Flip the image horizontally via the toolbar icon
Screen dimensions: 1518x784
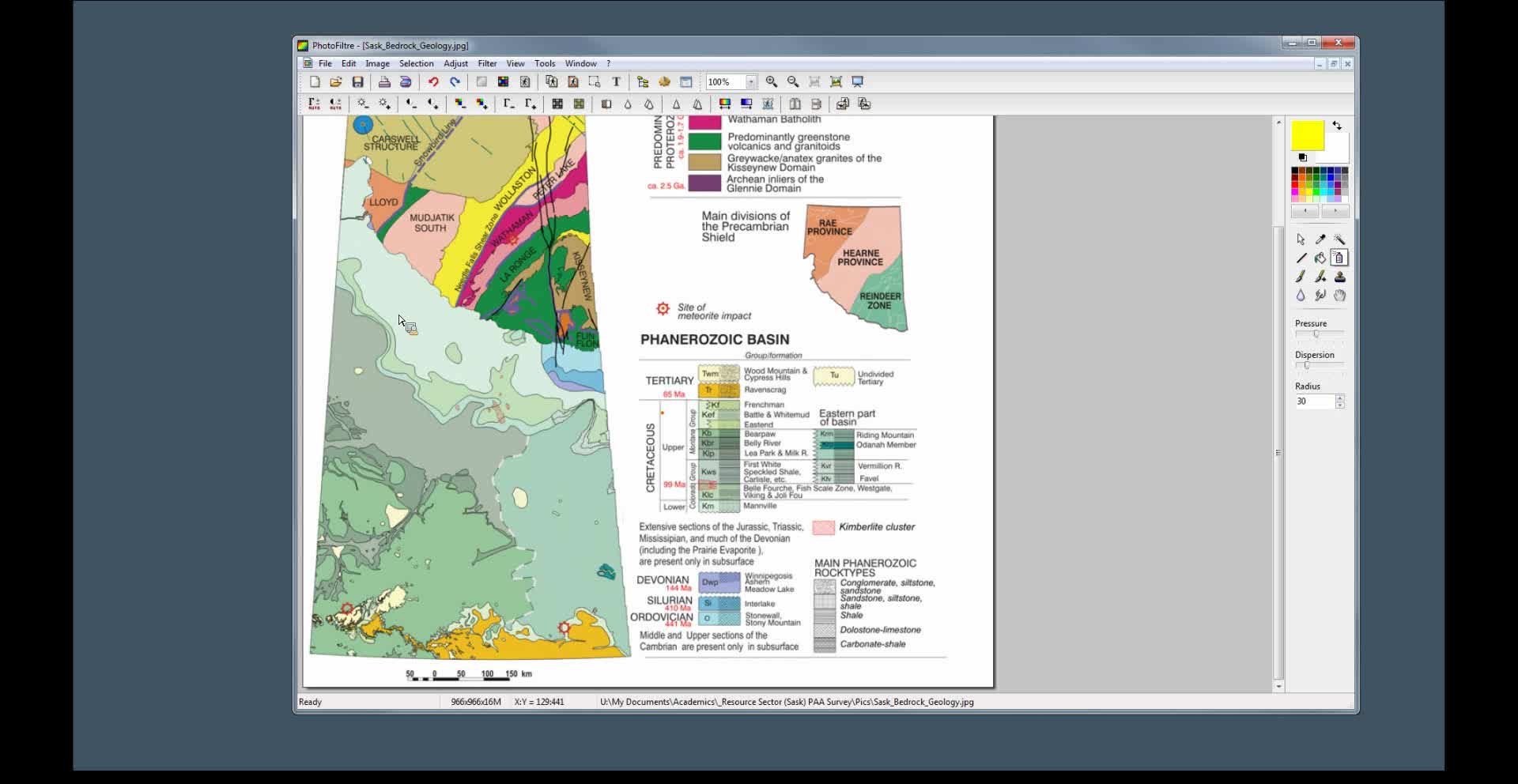coord(795,104)
